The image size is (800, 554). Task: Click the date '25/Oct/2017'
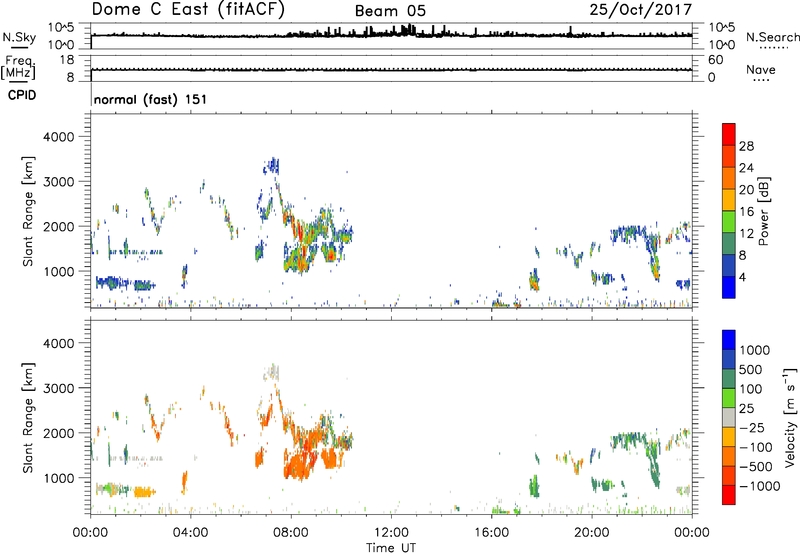coord(641,10)
